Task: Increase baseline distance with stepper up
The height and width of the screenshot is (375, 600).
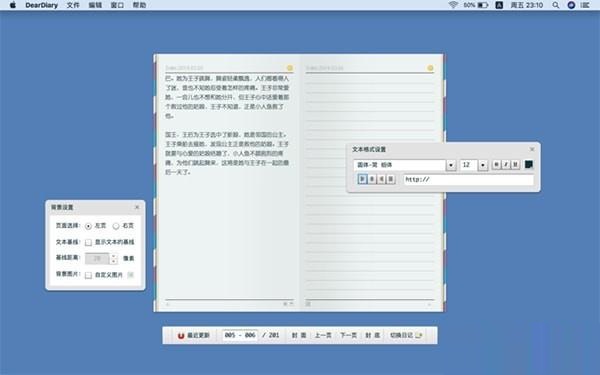Action: tap(113, 256)
